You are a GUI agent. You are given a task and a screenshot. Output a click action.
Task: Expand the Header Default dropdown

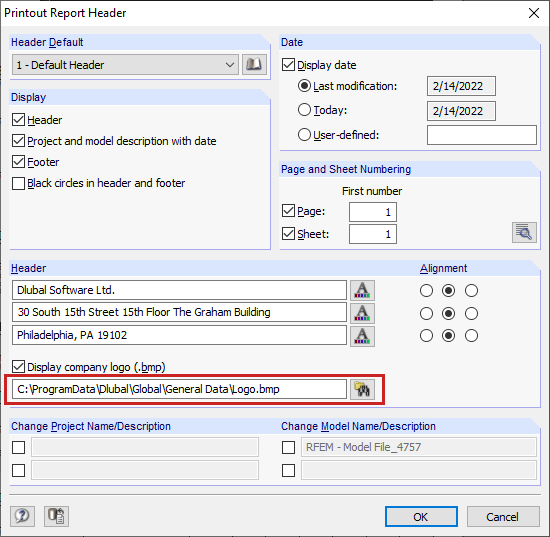pos(125,65)
